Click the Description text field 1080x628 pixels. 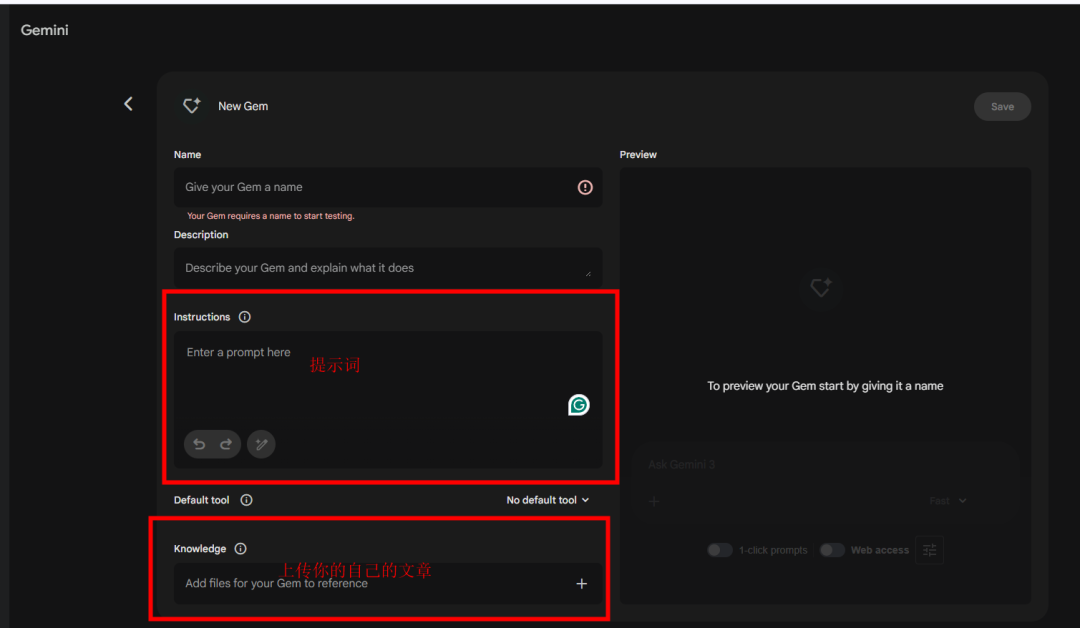coord(388,268)
